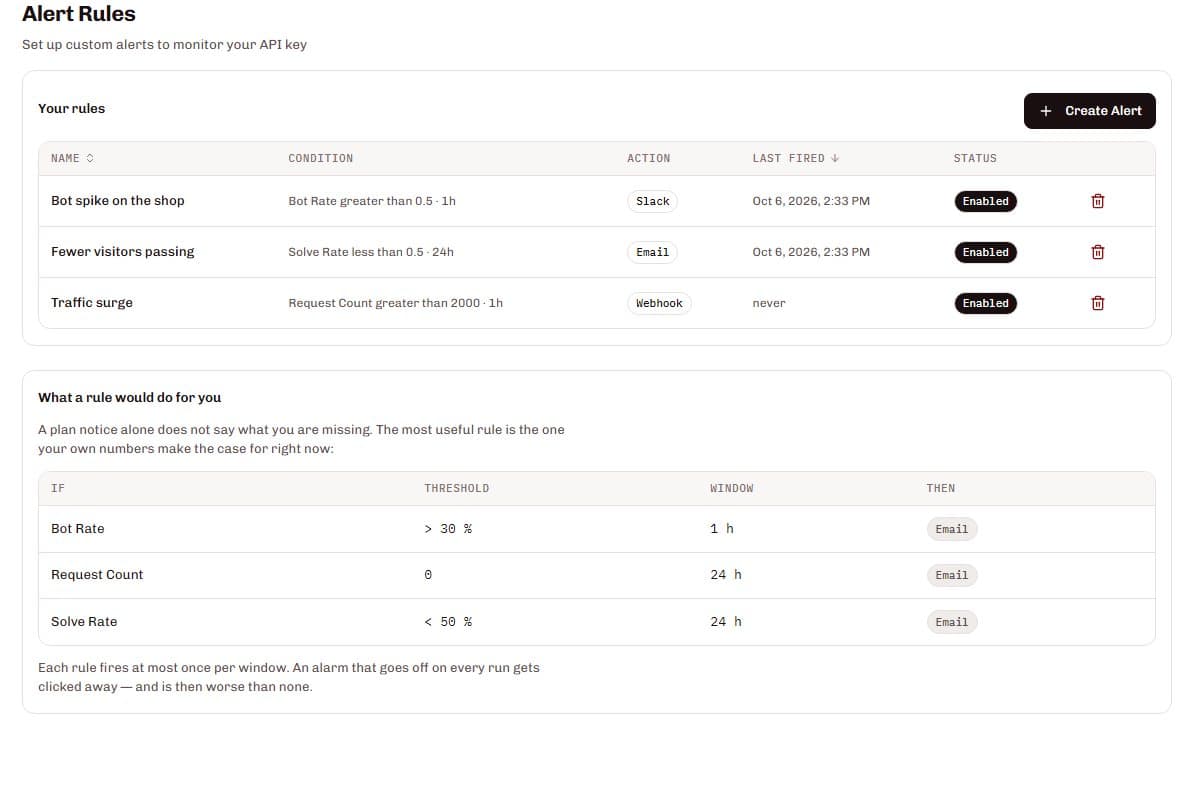This screenshot has width=1194, height=808.
Task: Select the Fewer visitors passing rule name
Action: coord(123,252)
